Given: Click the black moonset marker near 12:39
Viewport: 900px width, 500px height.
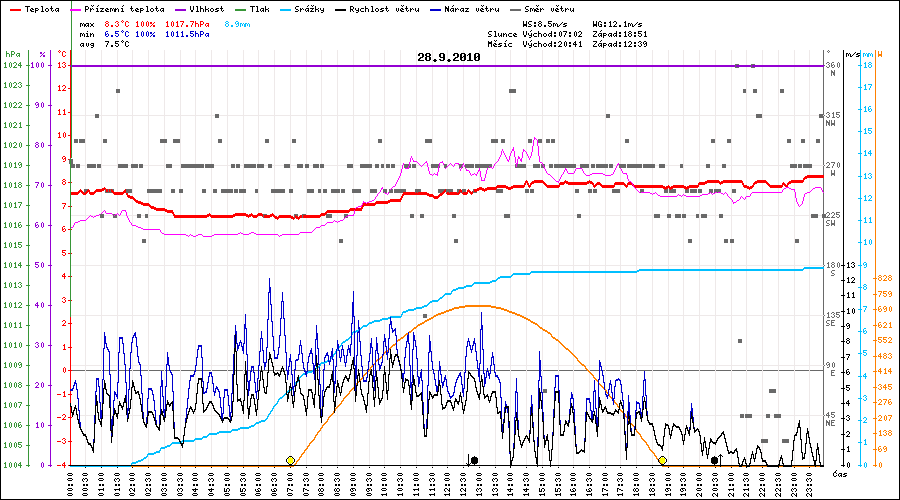Looking at the screenshot, I should pos(474,460).
